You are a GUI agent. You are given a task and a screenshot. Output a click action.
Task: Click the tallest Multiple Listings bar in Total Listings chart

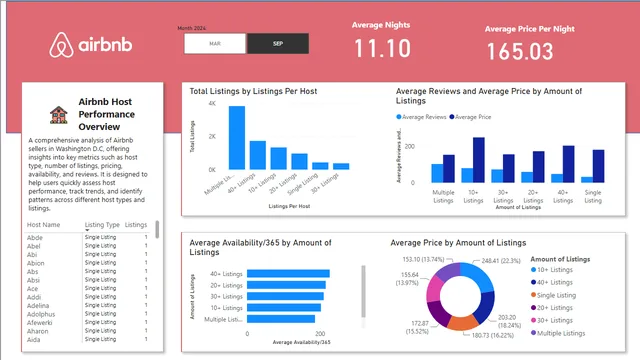tap(237, 138)
